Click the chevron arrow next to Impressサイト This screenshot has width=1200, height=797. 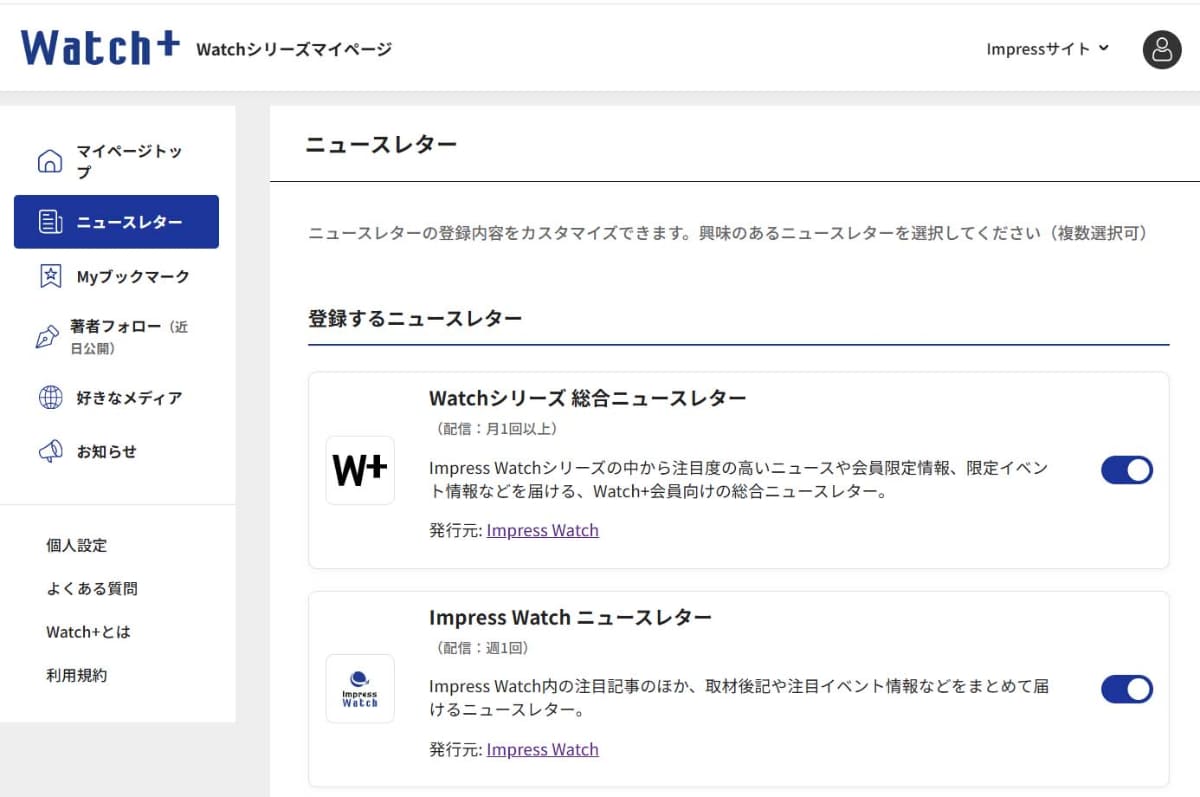pyautogui.click(x=1104, y=47)
